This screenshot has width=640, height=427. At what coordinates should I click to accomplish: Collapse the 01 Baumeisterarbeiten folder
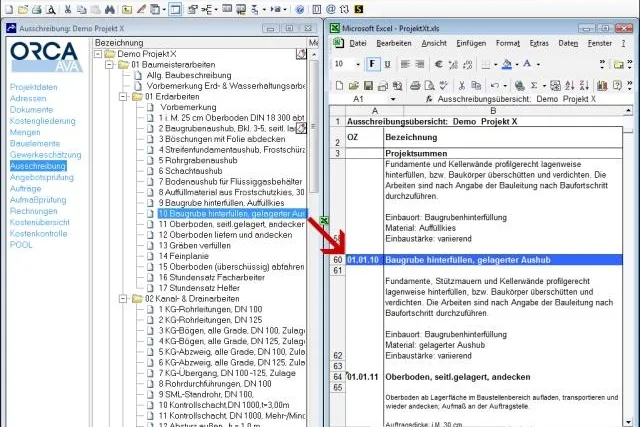coord(109,64)
